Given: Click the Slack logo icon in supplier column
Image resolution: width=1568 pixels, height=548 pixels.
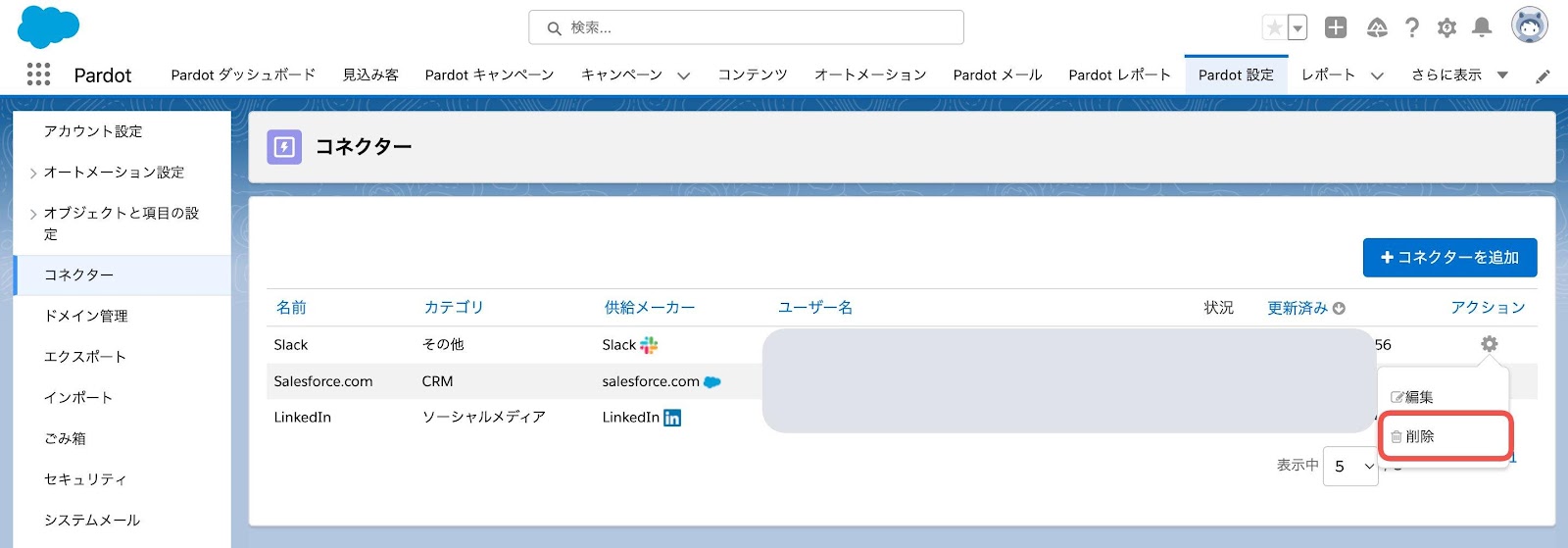Looking at the screenshot, I should [x=649, y=345].
